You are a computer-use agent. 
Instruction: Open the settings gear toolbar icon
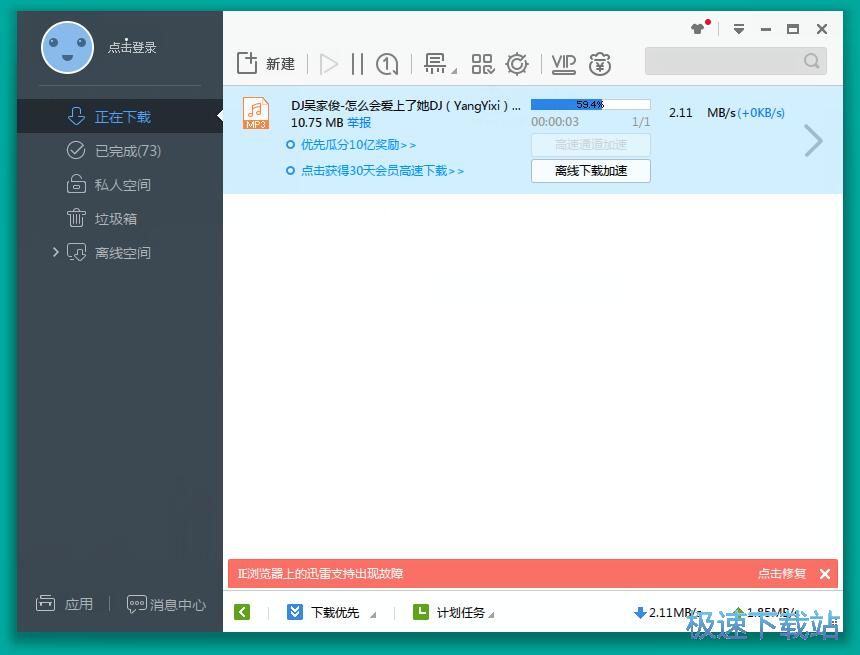517,64
